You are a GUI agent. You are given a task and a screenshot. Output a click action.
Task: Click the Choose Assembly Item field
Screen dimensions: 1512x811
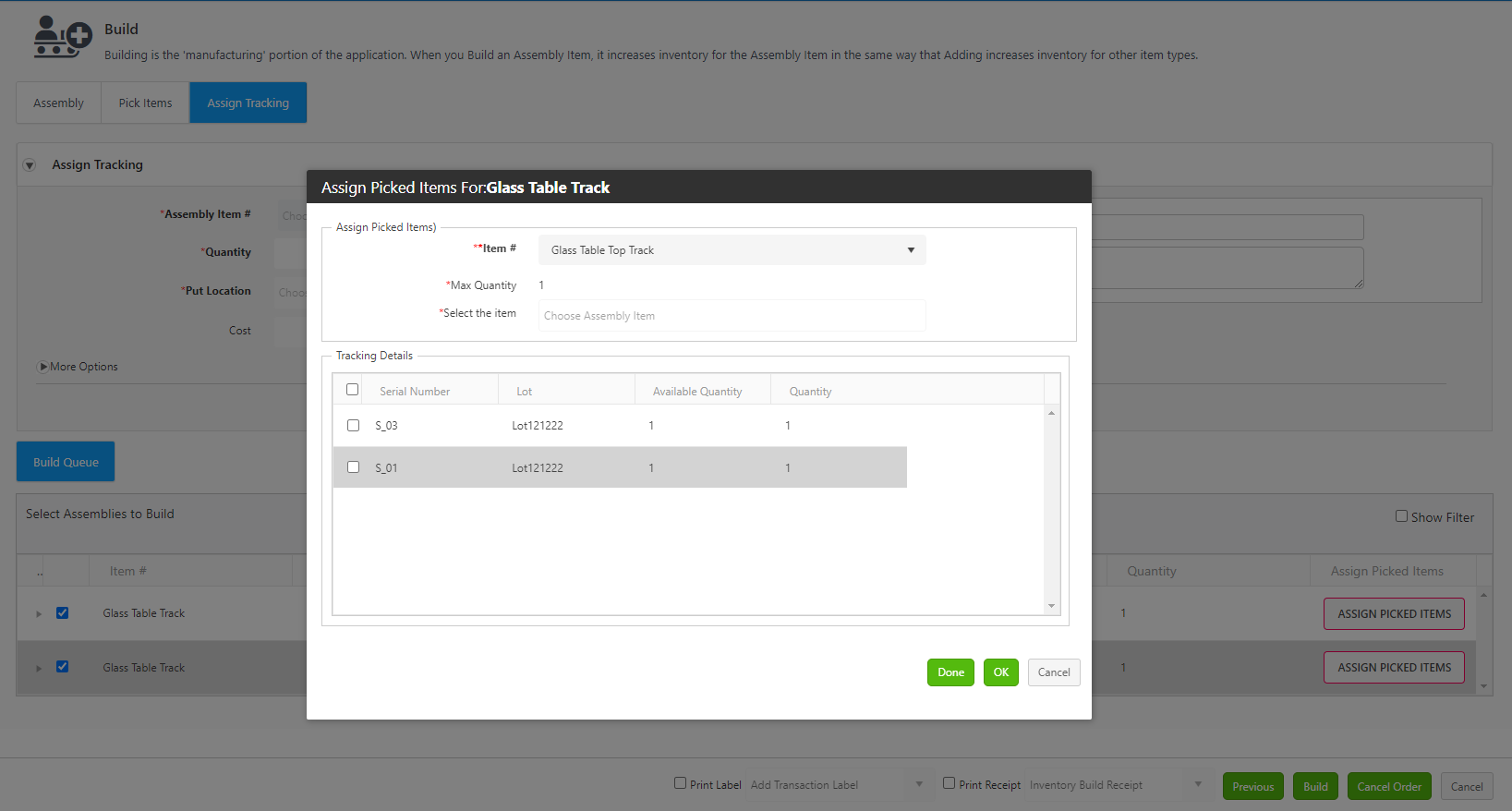(x=732, y=316)
